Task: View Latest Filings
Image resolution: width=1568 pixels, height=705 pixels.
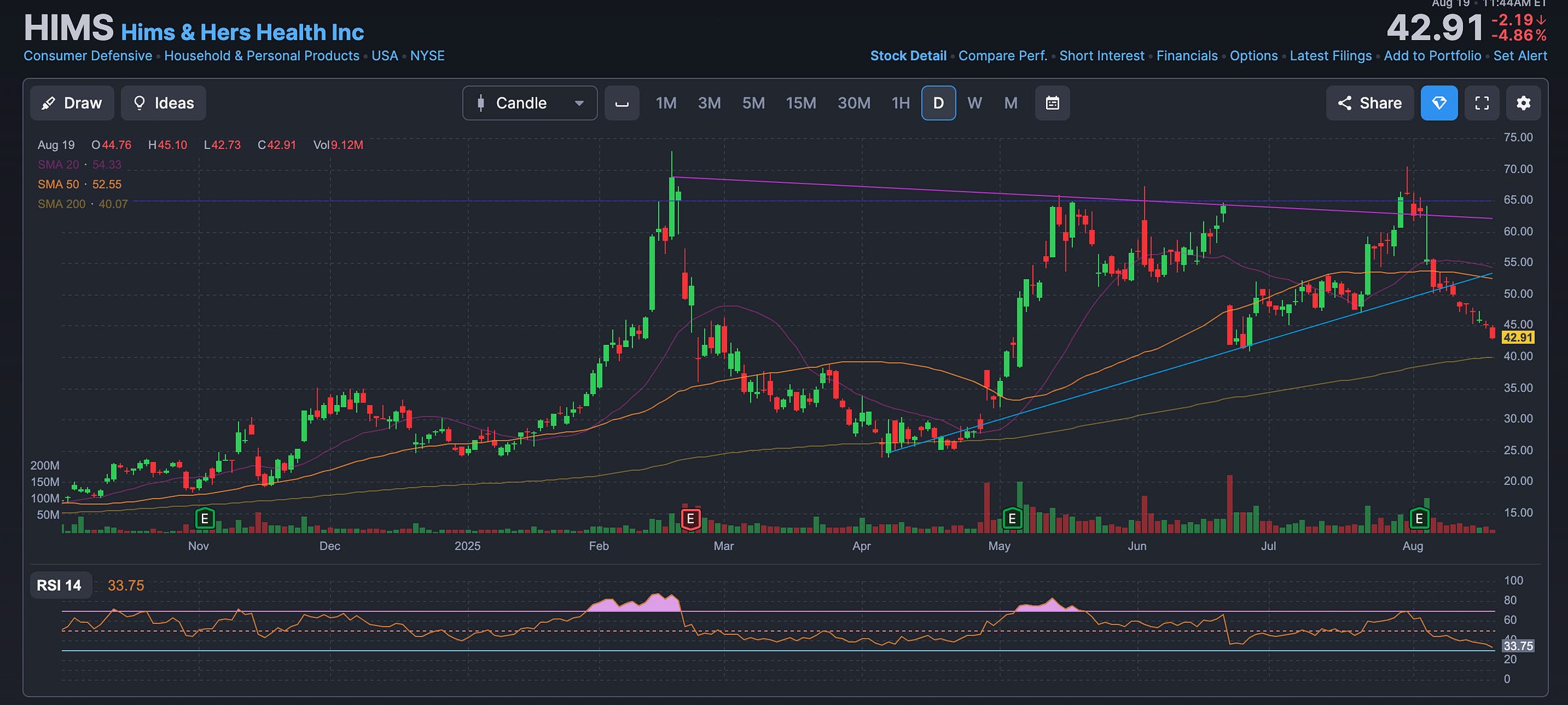Action: point(1331,56)
